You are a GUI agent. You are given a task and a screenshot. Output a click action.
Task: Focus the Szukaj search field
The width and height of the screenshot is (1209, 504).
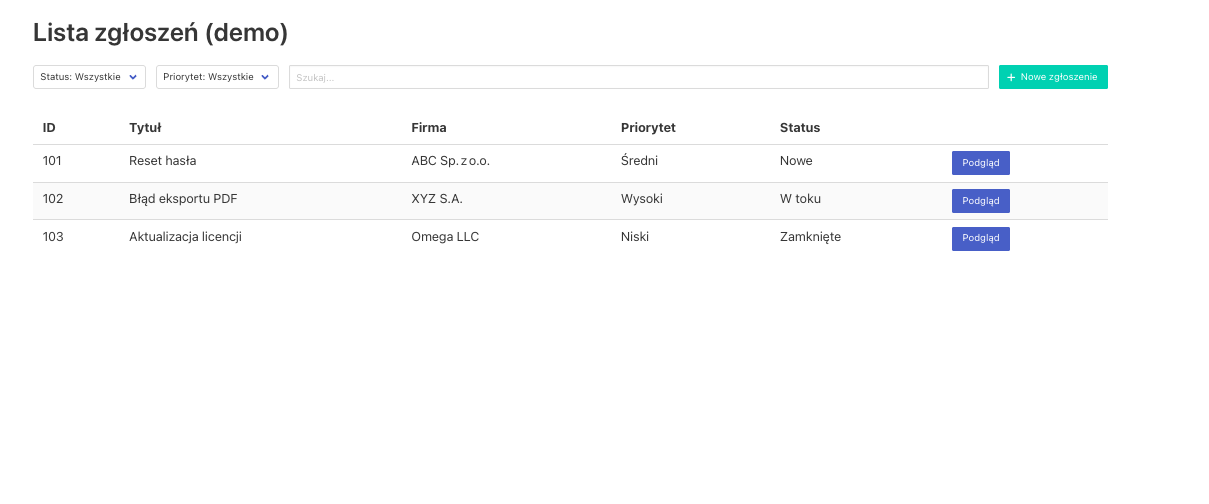[x=638, y=77]
